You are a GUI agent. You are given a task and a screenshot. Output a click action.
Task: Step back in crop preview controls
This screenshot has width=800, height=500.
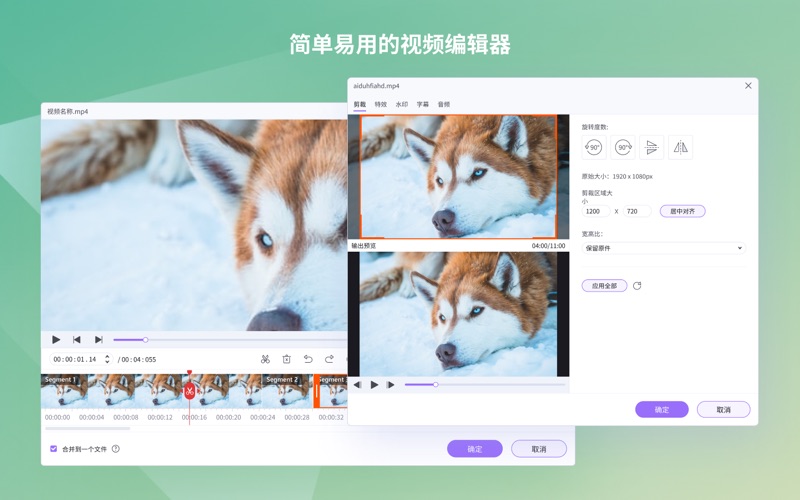[357, 385]
